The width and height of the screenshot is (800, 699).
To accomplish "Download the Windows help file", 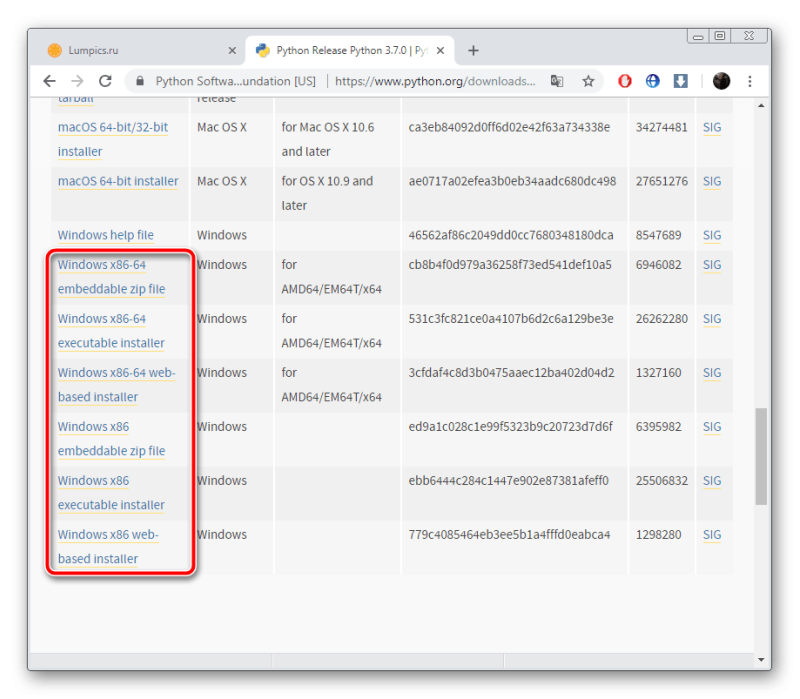I will [106, 235].
